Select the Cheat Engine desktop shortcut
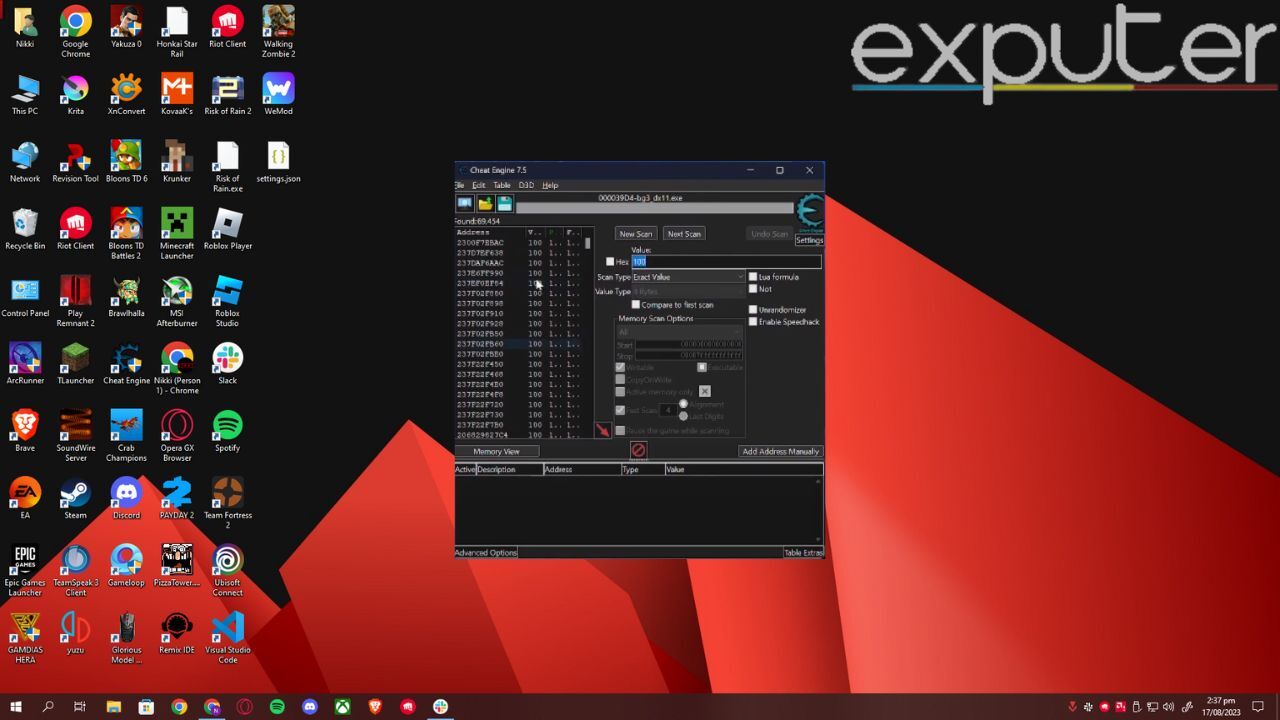Viewport: 1280px width, 720px height. tap(126, 364)
